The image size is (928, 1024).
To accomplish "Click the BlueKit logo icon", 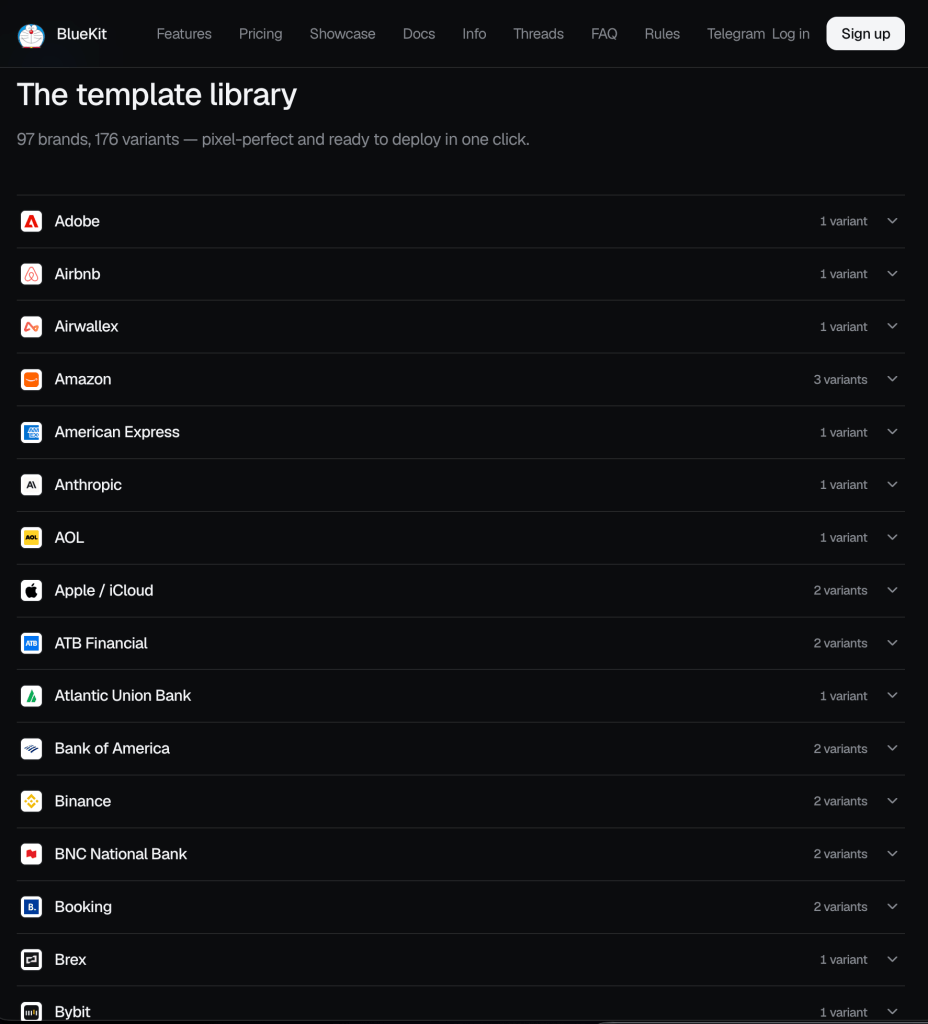I will point(31,35).
